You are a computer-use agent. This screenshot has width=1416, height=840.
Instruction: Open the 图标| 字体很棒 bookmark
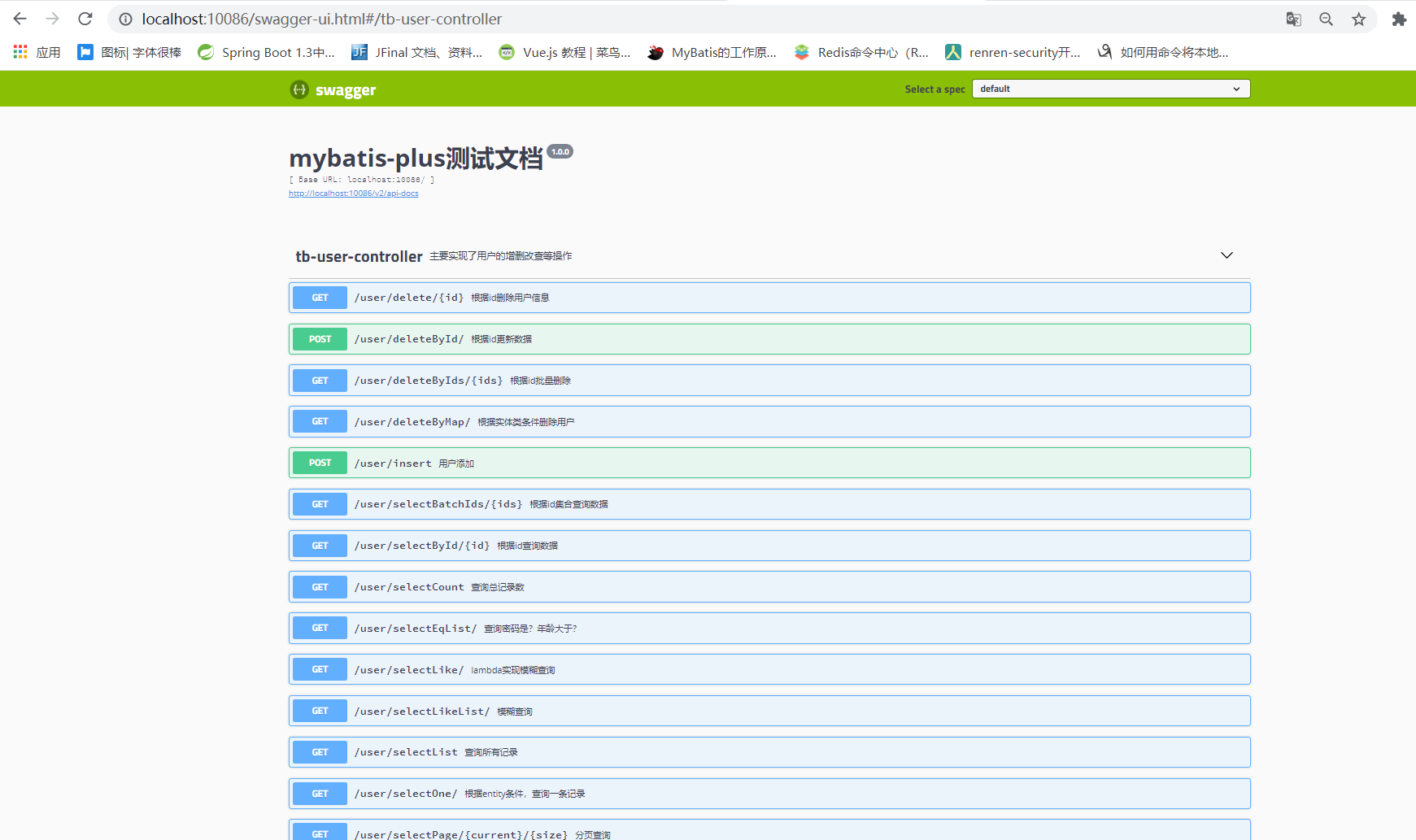pos(129,52)
